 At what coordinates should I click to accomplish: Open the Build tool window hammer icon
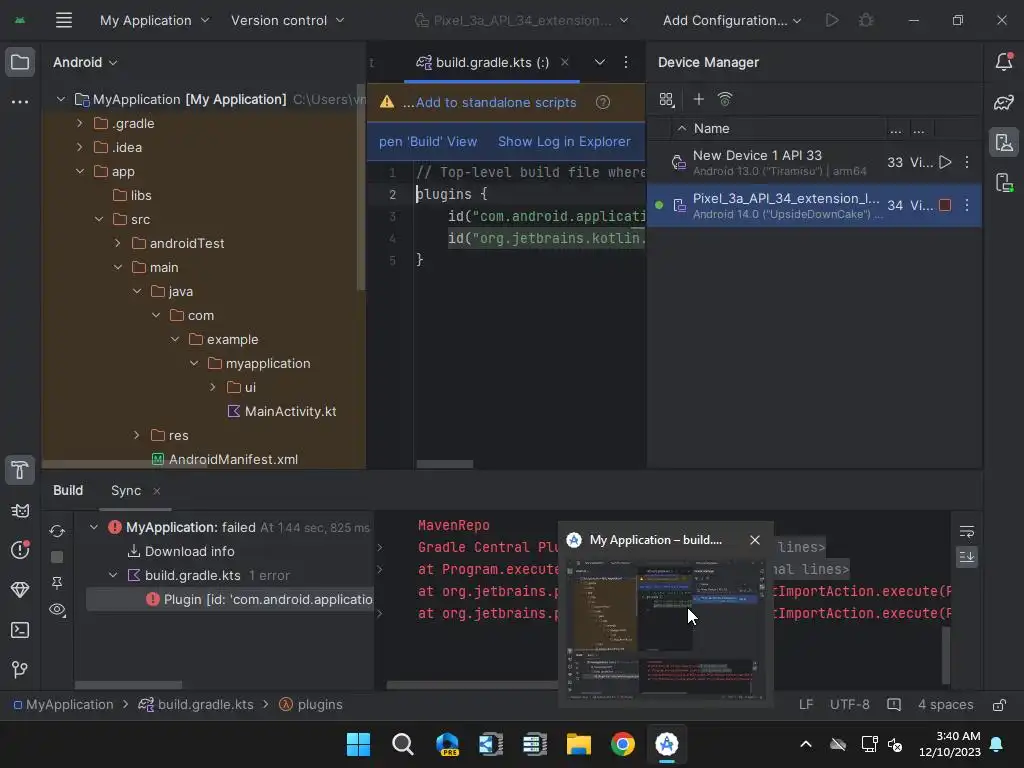(x=20, y=470)
